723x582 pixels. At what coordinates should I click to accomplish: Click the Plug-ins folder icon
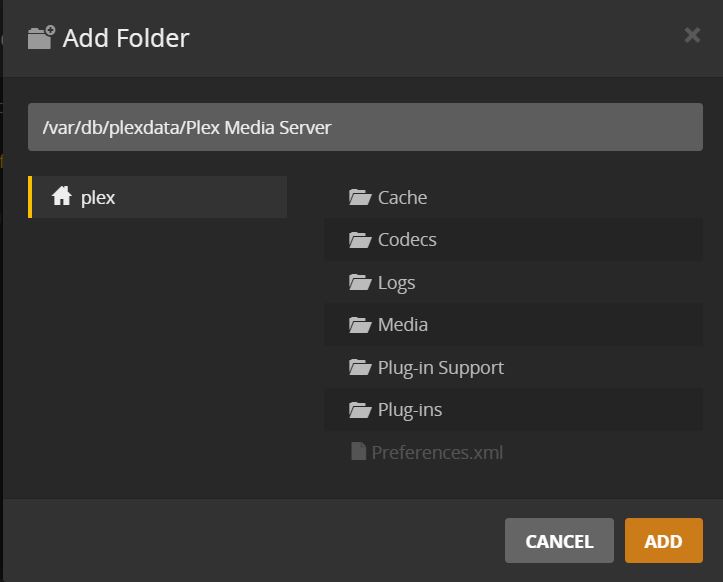click(x=360, y=410)
